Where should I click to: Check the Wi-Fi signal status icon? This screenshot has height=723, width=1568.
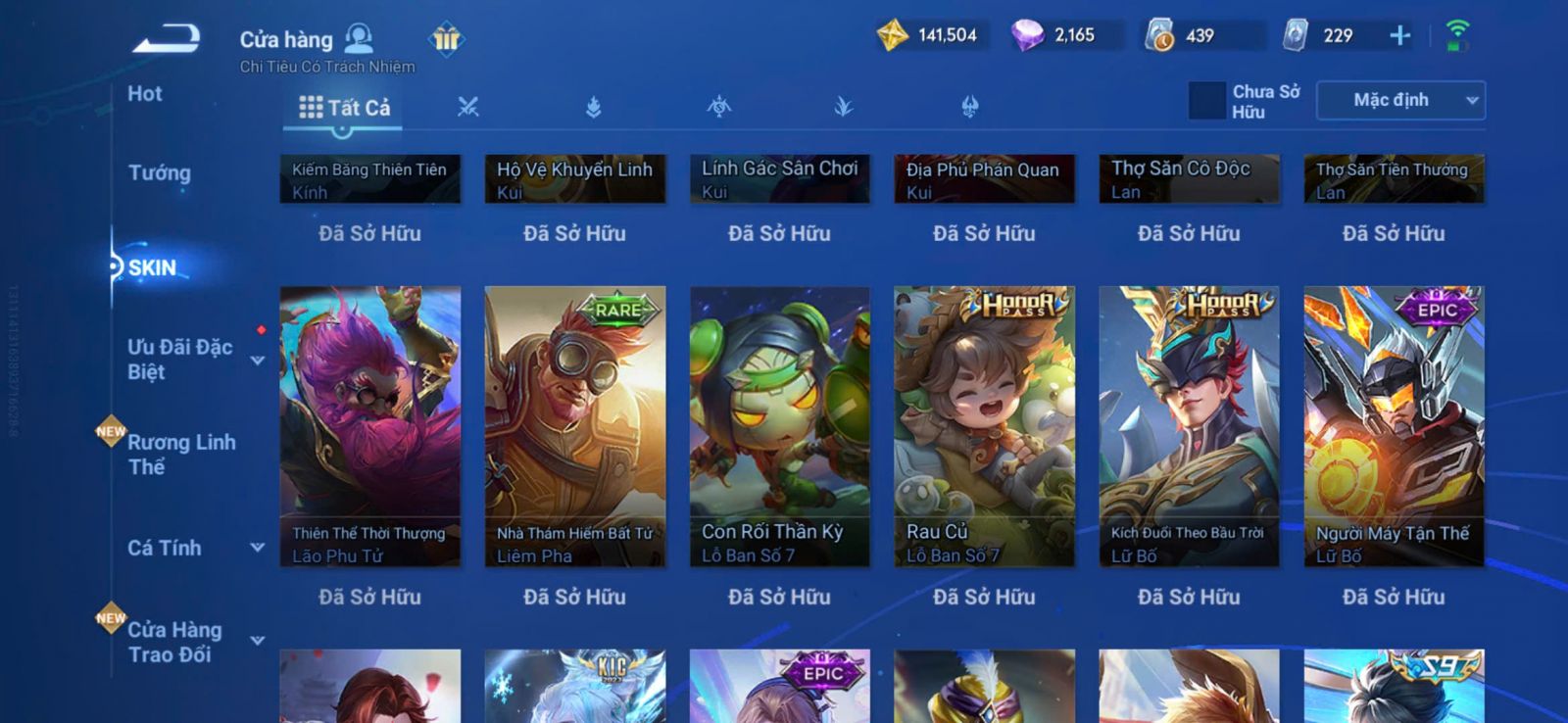(1457, 35)
